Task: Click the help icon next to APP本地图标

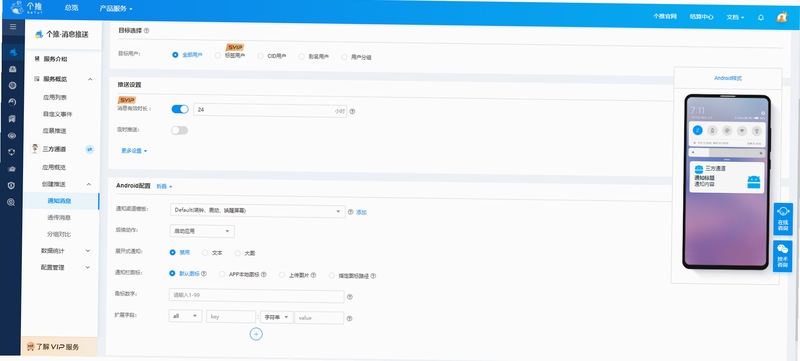Action: click(x=264, y=275)
